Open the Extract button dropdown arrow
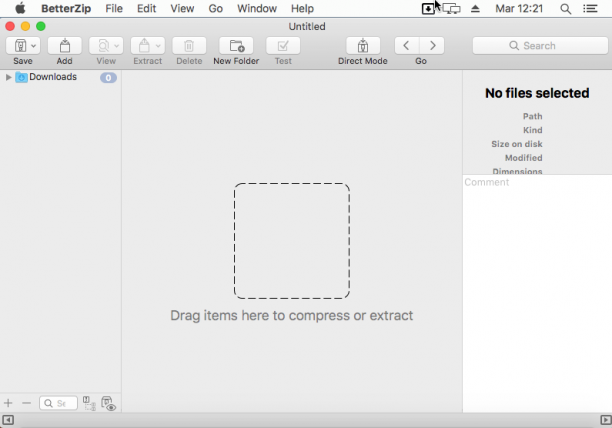 (158, 46)
